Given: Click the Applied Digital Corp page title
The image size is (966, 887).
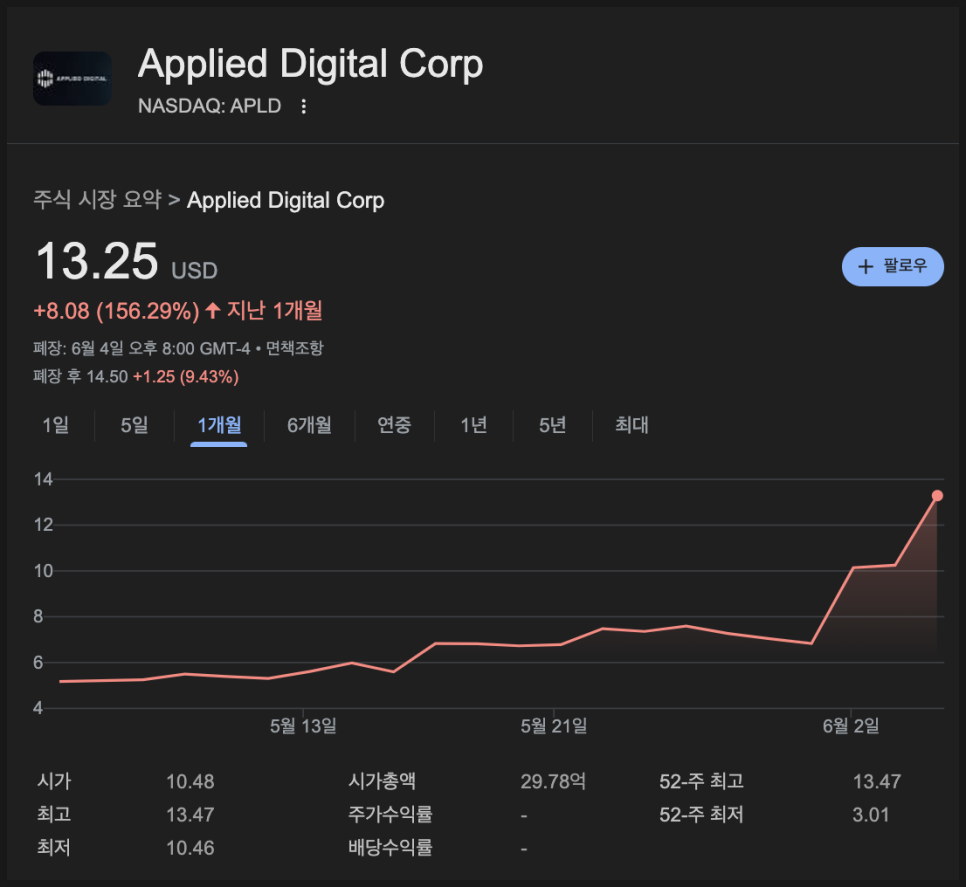Looking at the screenshot, I should (310, 64).
